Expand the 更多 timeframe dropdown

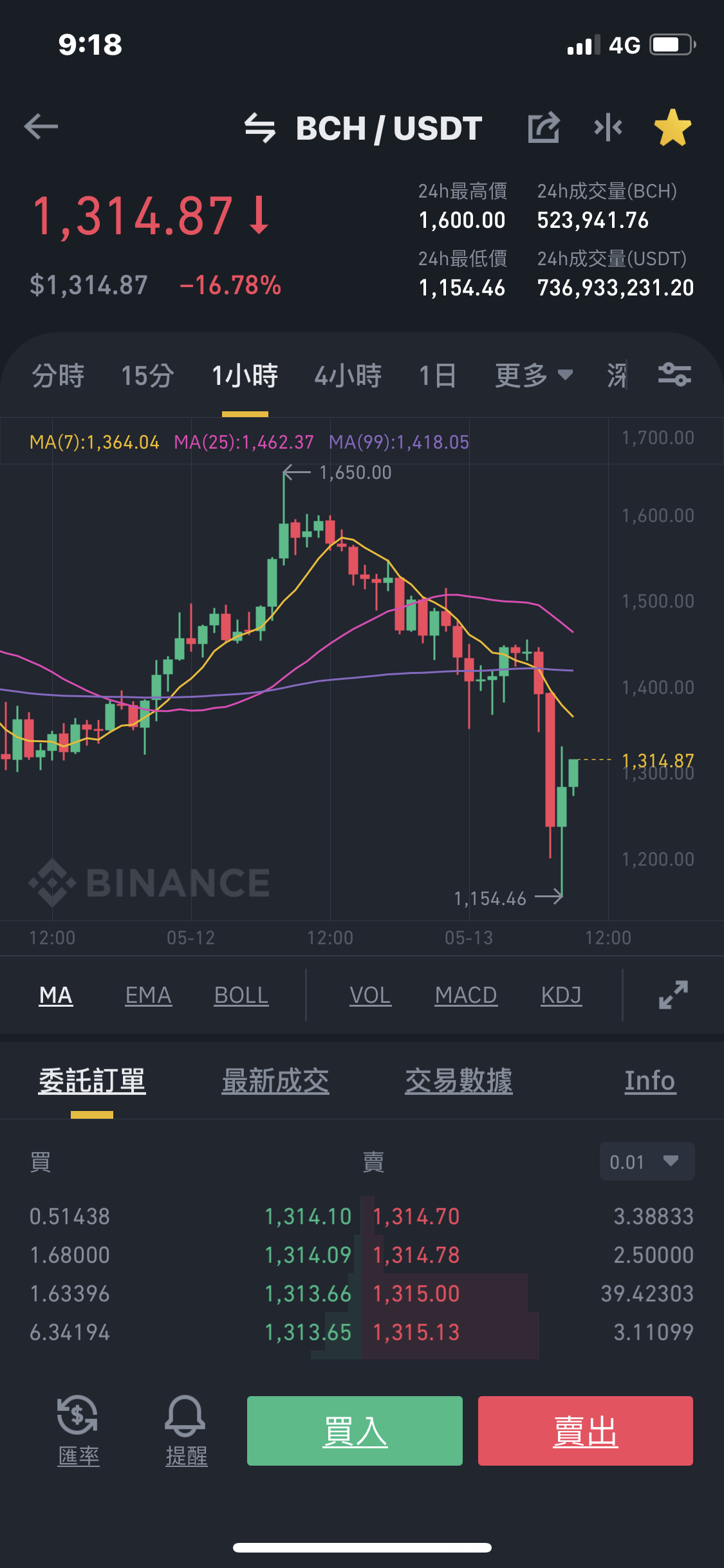click(x=534, y=375)
